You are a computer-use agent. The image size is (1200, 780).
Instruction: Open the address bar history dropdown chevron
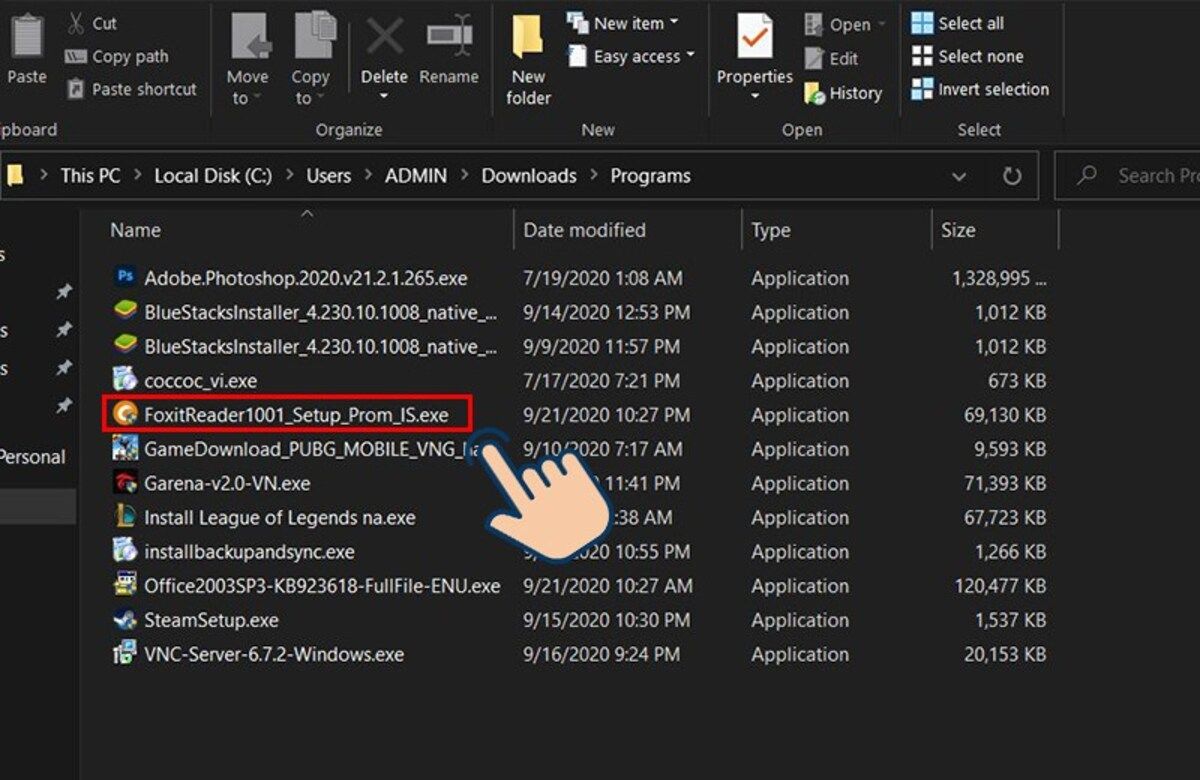click(x=959, y=176)
